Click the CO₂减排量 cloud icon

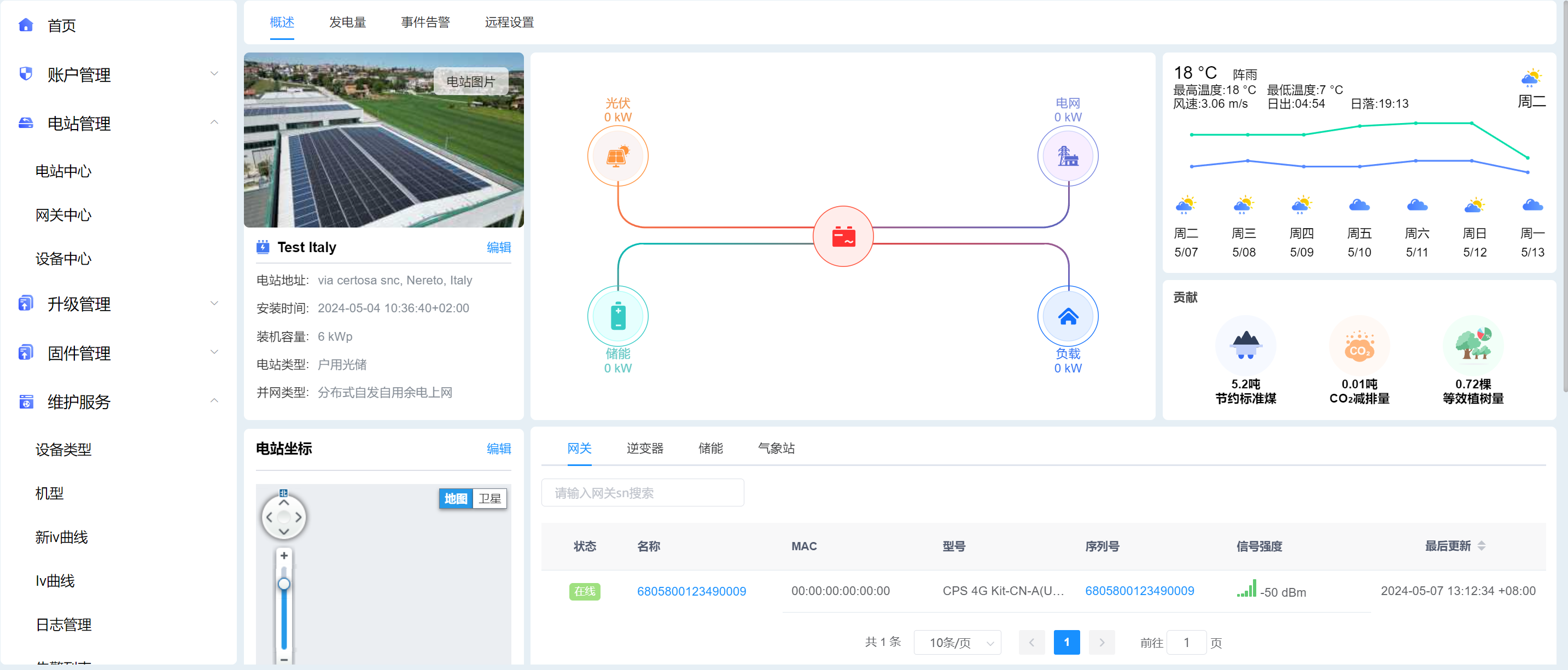click(1359, 345)
